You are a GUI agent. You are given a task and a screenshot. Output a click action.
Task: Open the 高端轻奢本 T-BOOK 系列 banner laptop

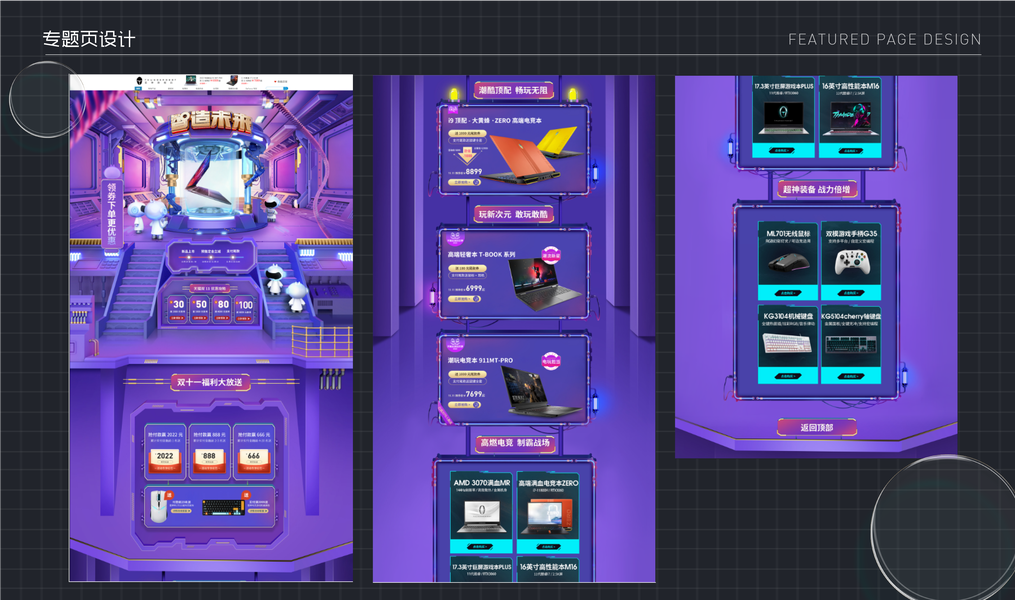click(x=545, y=285)
